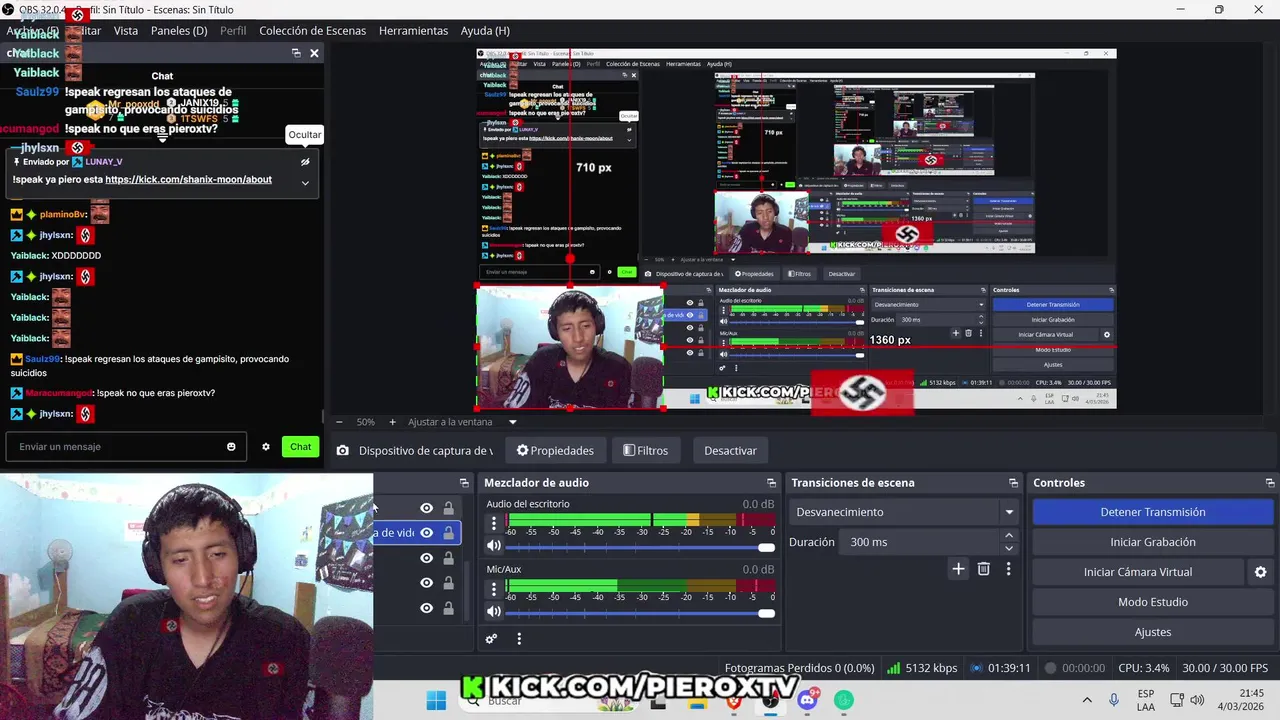The height and width of the screenshot is (720, 1280).
Task: Toggle visibility of topmost source row
Action: pyautogui.click(x=426, y=509)
